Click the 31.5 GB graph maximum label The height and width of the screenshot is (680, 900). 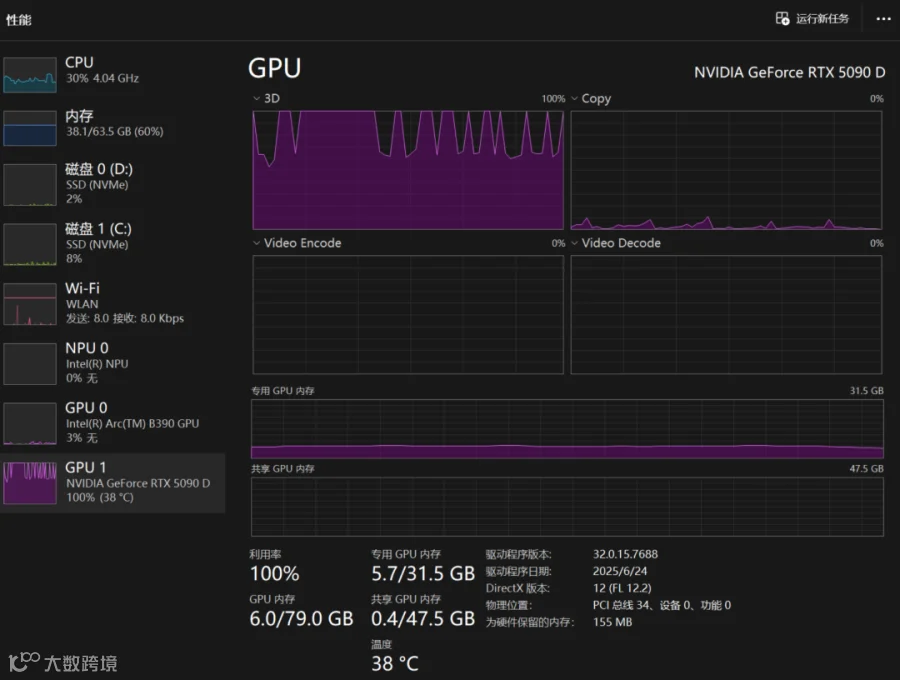point(866,391)
